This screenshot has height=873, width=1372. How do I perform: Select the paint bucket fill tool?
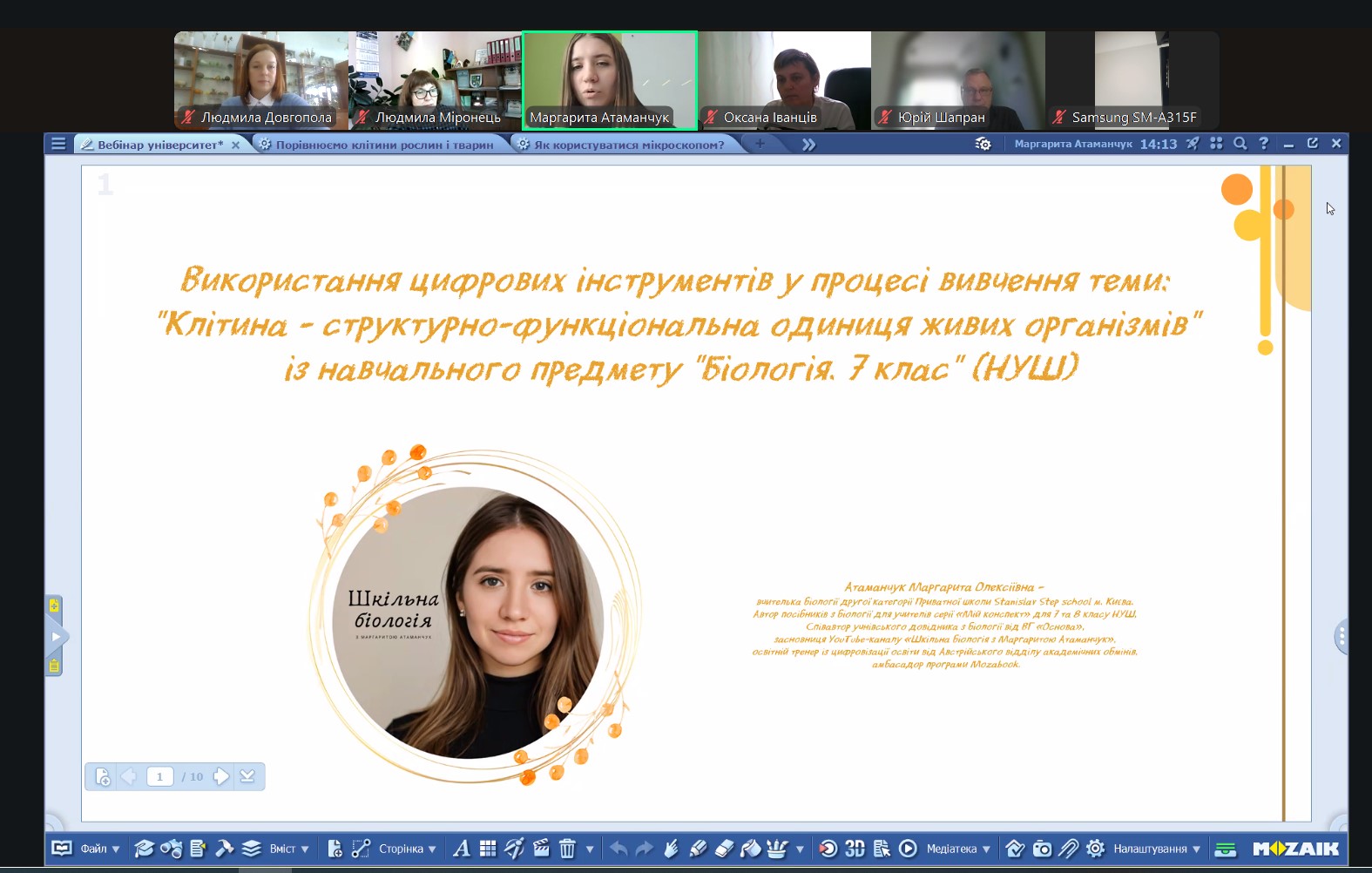tap(750, 849)
